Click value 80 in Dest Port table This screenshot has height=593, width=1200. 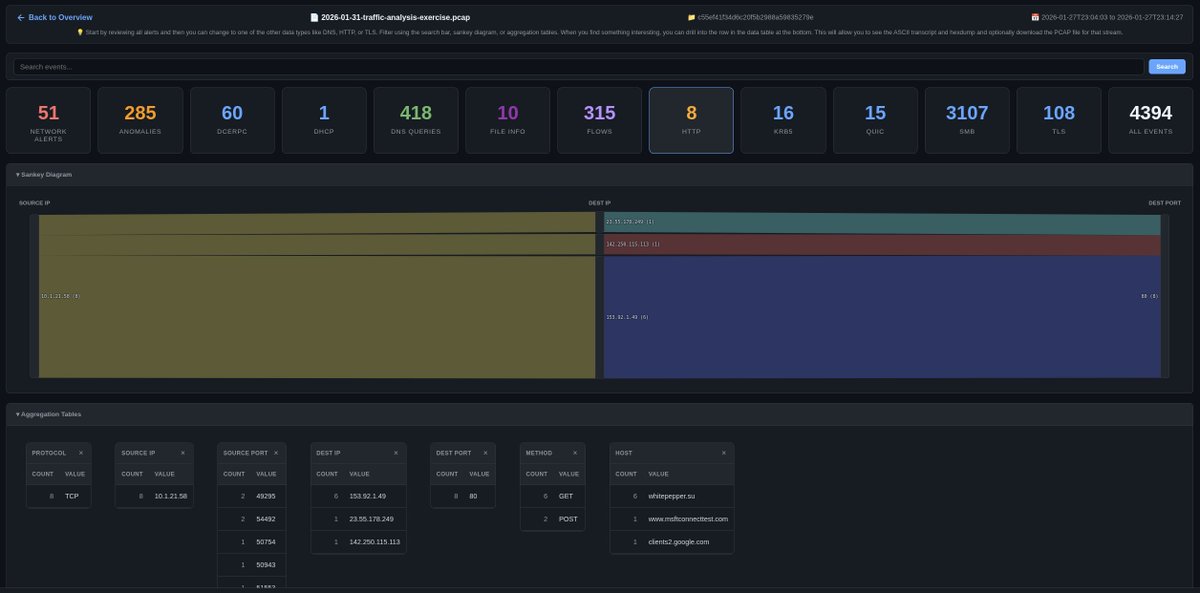point(474,496)
